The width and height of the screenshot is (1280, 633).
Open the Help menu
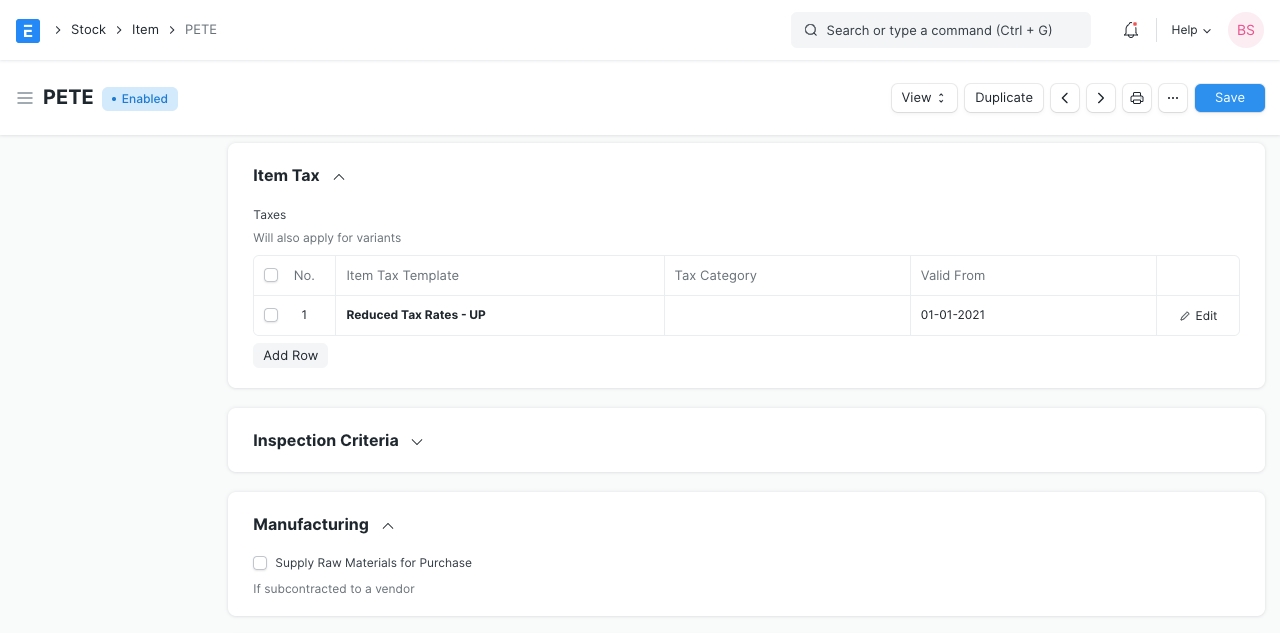[x=1191, y=30]
